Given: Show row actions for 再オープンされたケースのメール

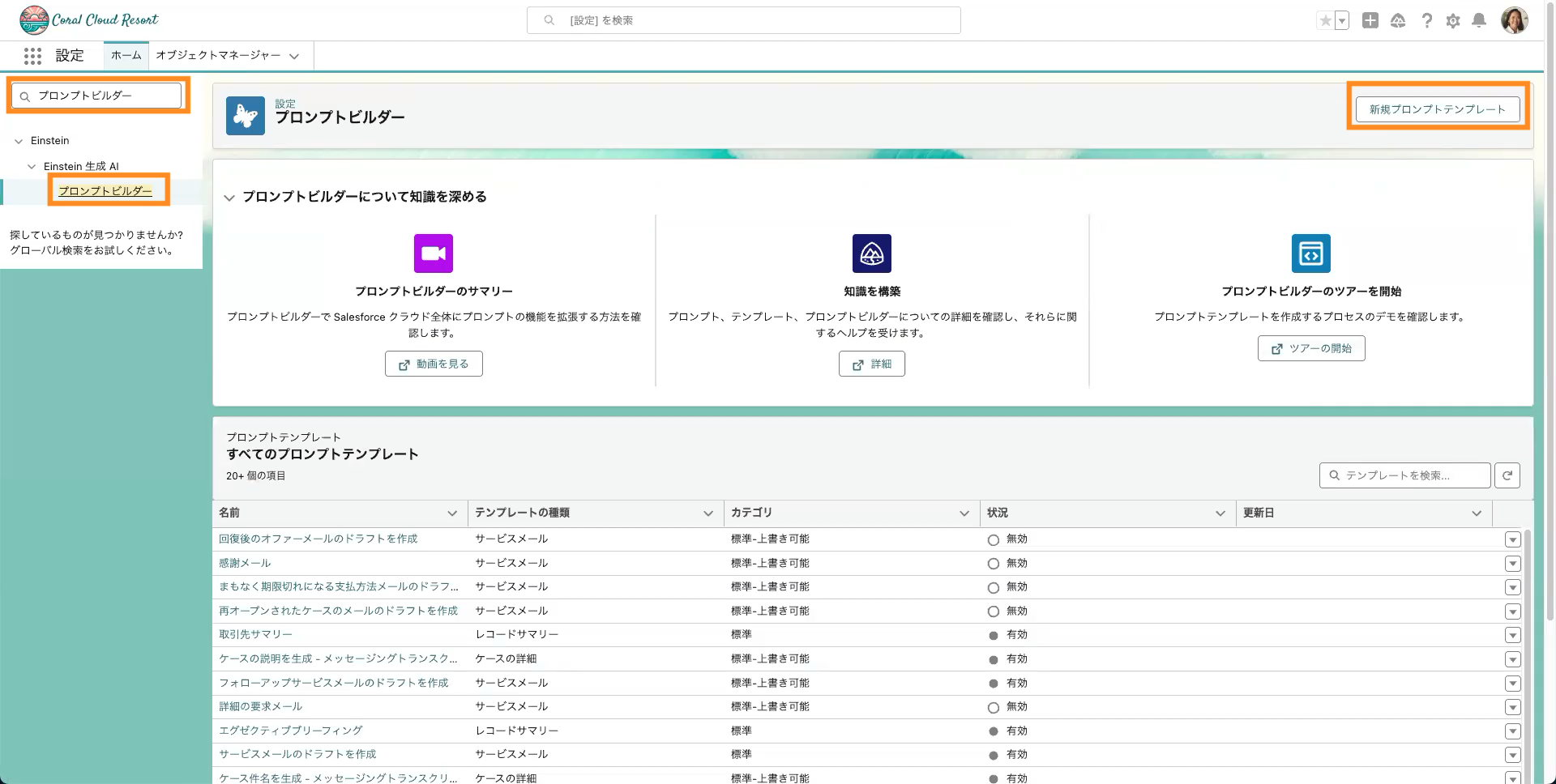Looking at the screenshot, I should tap(1512, 611).
